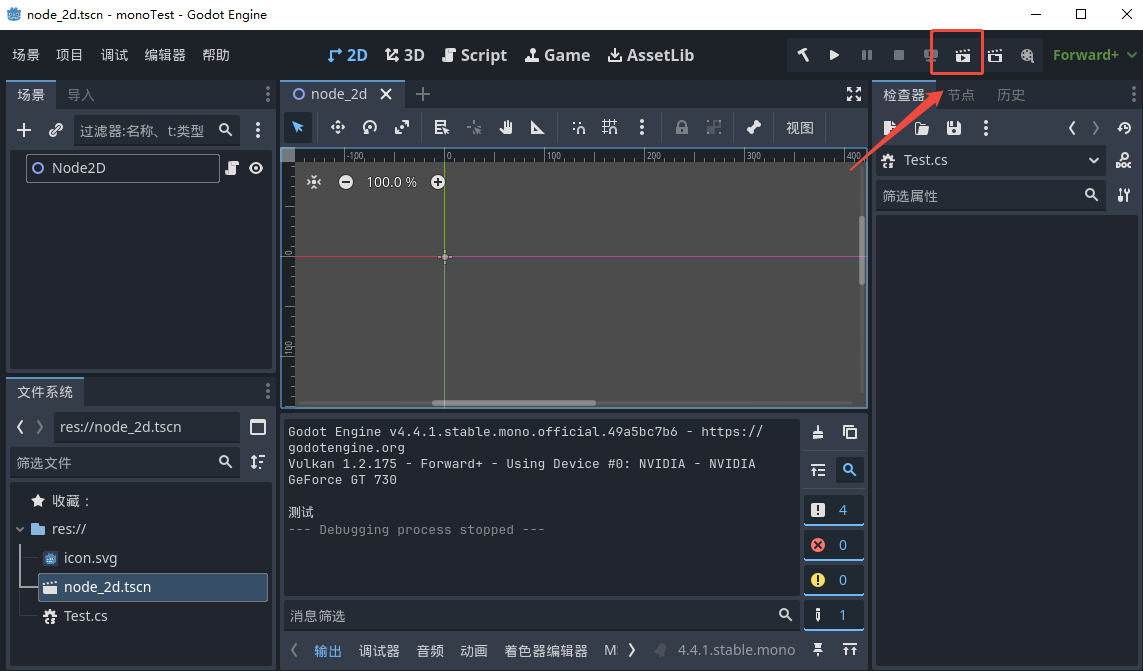Image resolution: width=1143 pixels, height=671 pixels.
Task: Pause the running project
Action: coord(867,55)
